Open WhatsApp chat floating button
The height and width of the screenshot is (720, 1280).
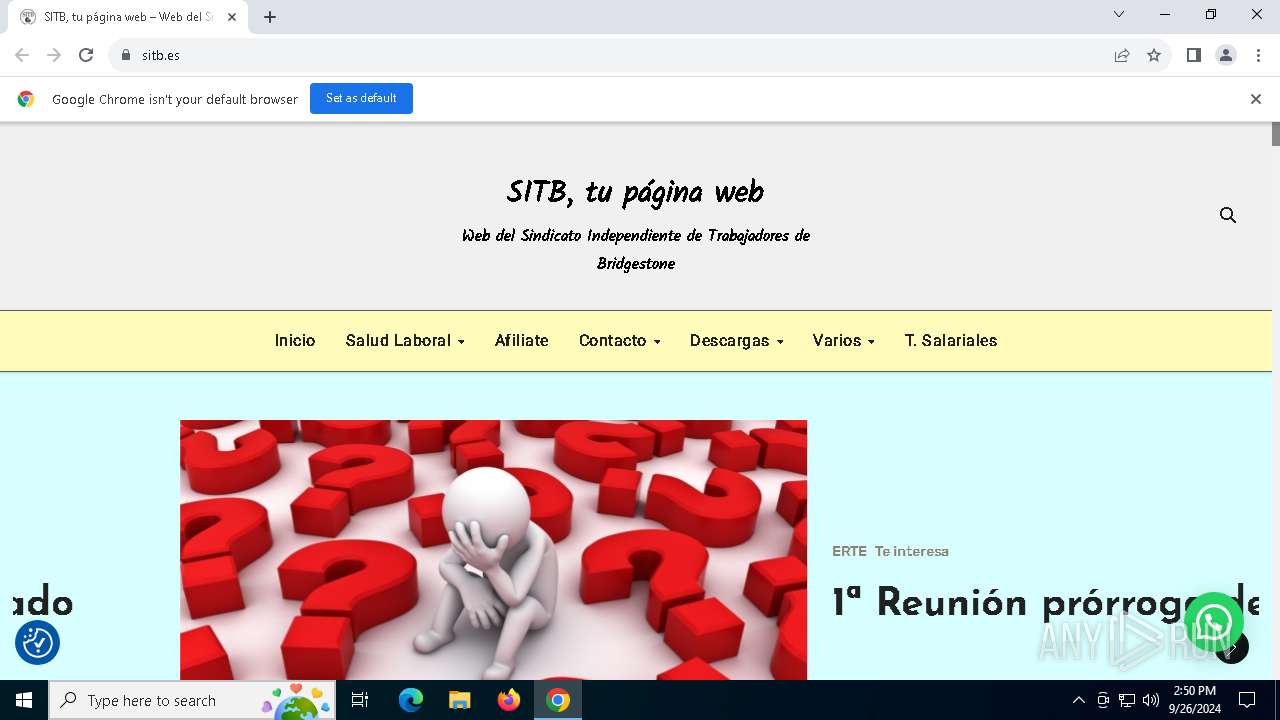[1213, 622]
